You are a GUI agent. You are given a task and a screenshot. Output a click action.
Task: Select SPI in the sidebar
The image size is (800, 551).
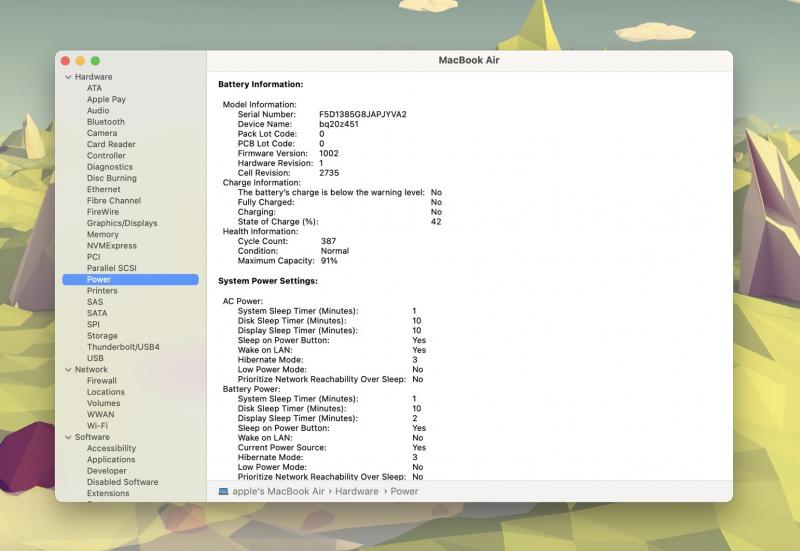[93, 324]
